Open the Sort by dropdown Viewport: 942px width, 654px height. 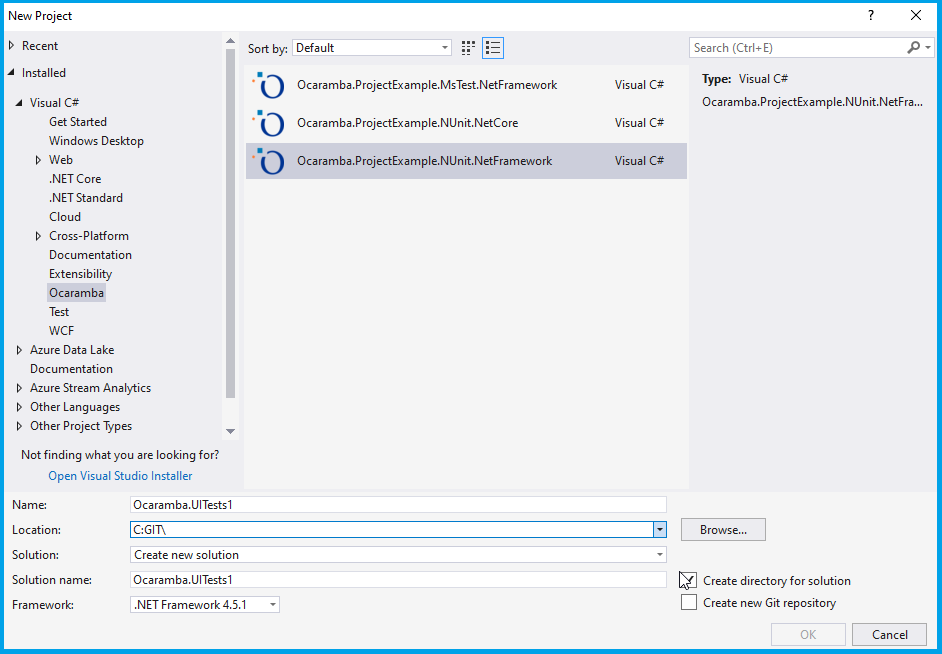(x=372, y=48)
